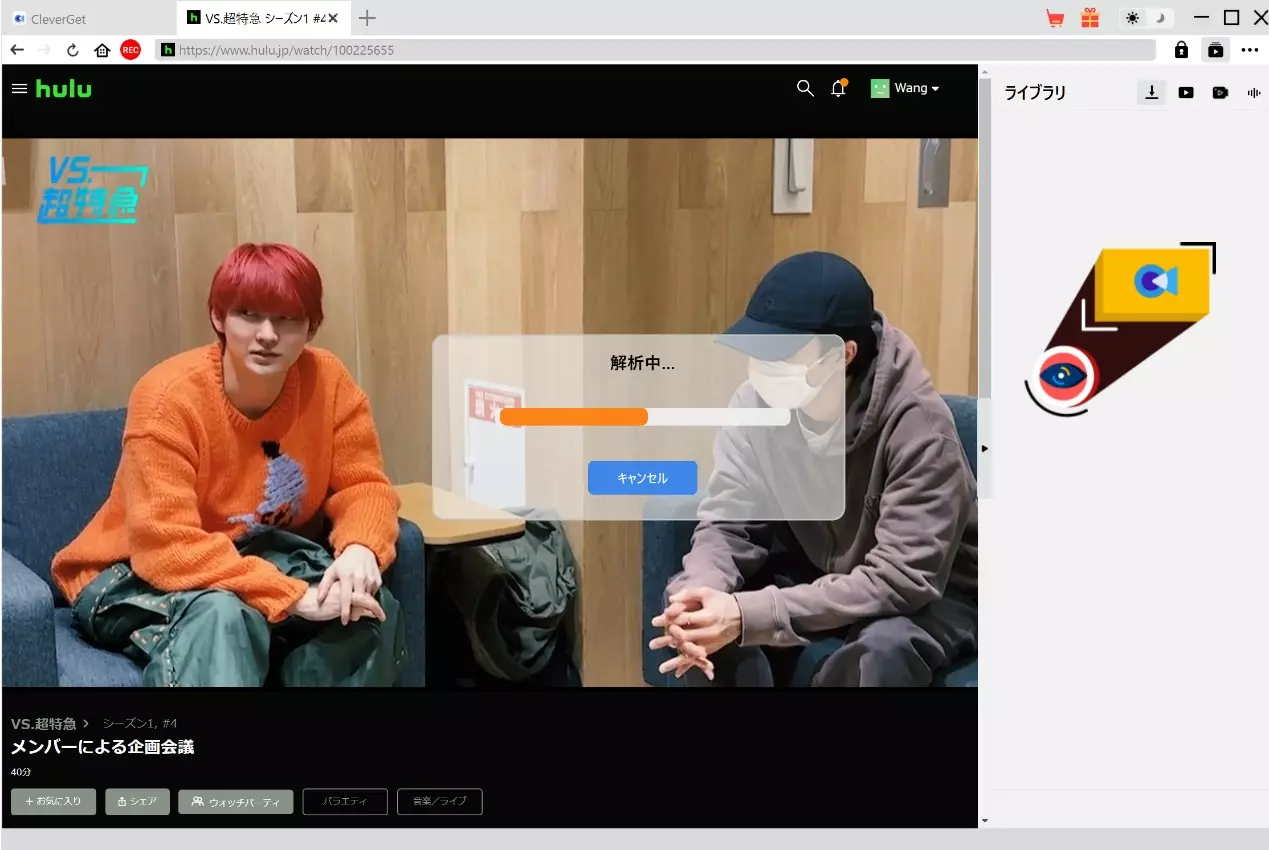This screenshot has width=1269, height=850.
Task: Open library audio waveform tab icon
Action: pos(1254,92)
